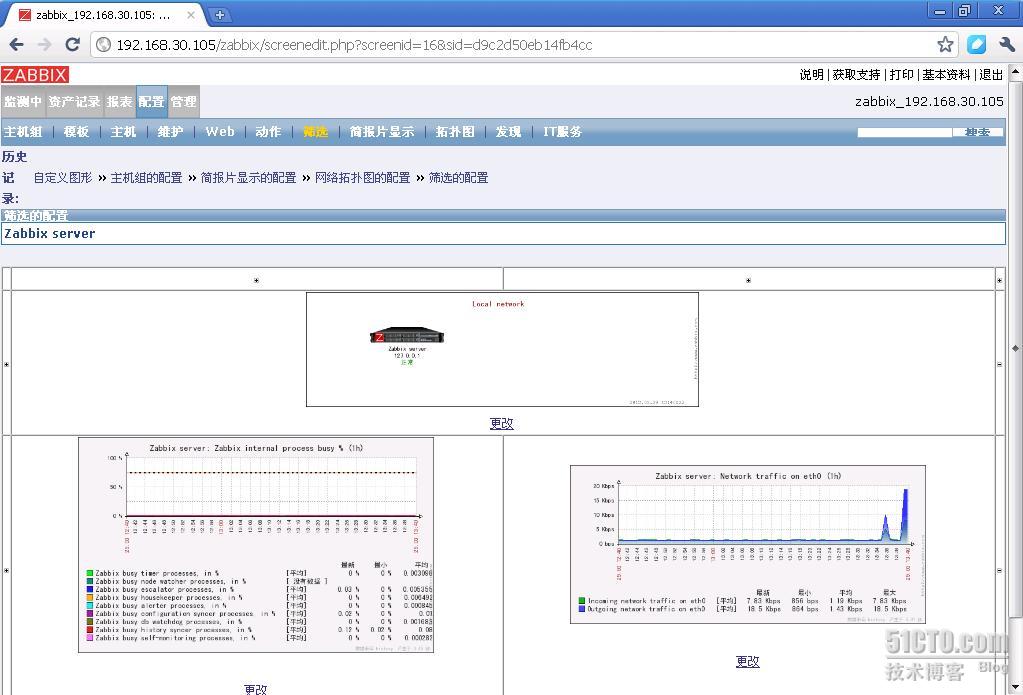
Task: Go to 主机 submenu item
Action: (x=123, y=132)
